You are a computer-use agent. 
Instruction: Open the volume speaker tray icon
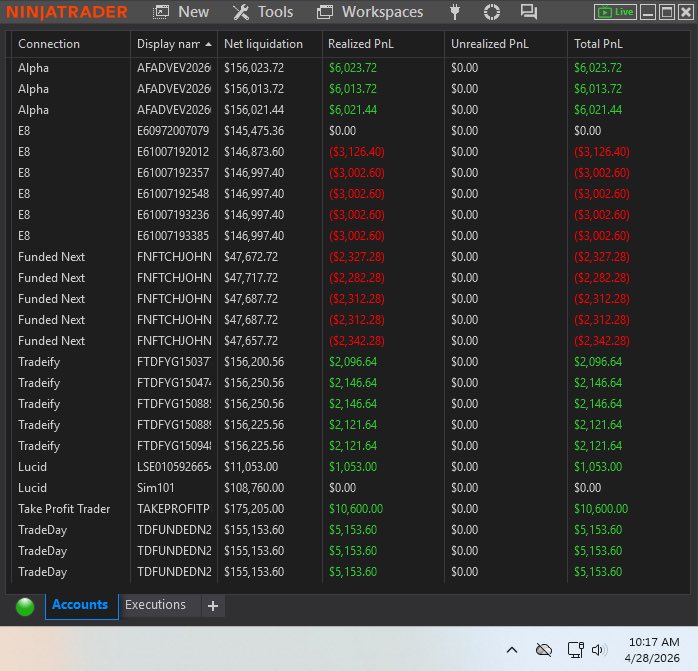tap(599, 650)
